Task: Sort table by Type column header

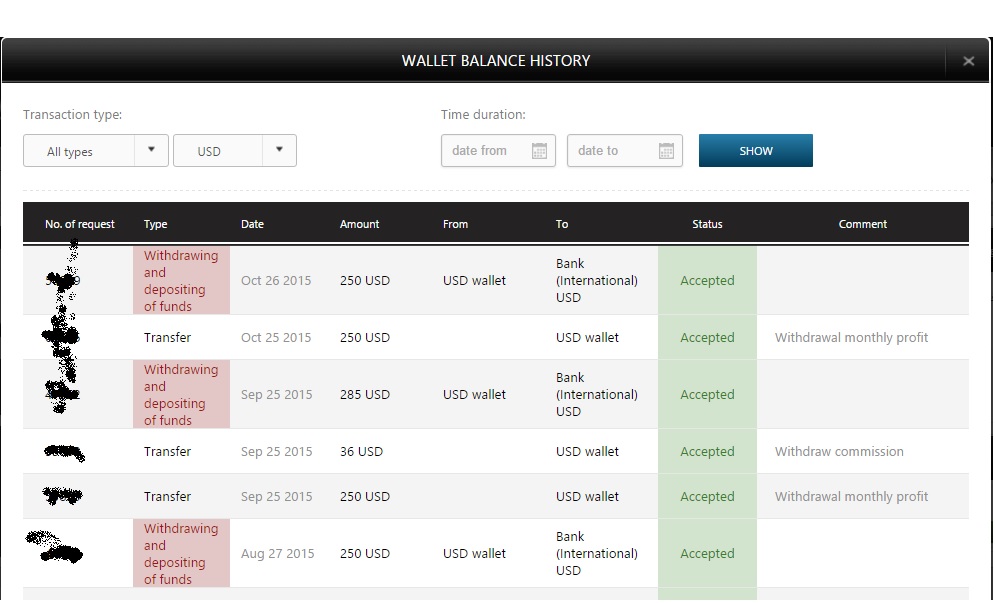Action: coord(156,224)
